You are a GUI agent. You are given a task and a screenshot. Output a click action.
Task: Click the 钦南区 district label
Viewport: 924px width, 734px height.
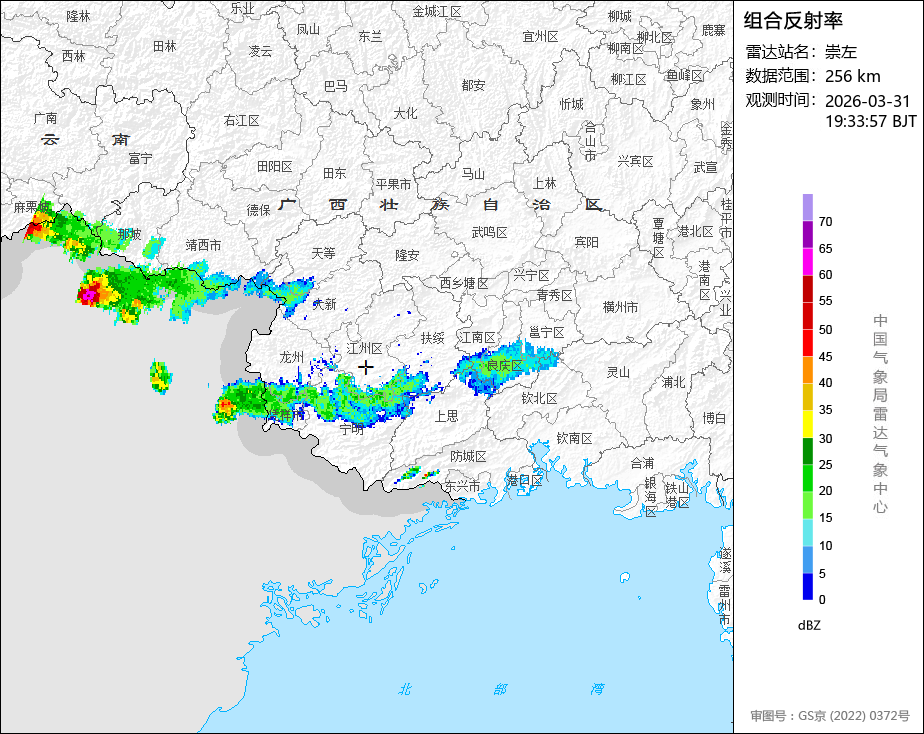pos(575,438)
